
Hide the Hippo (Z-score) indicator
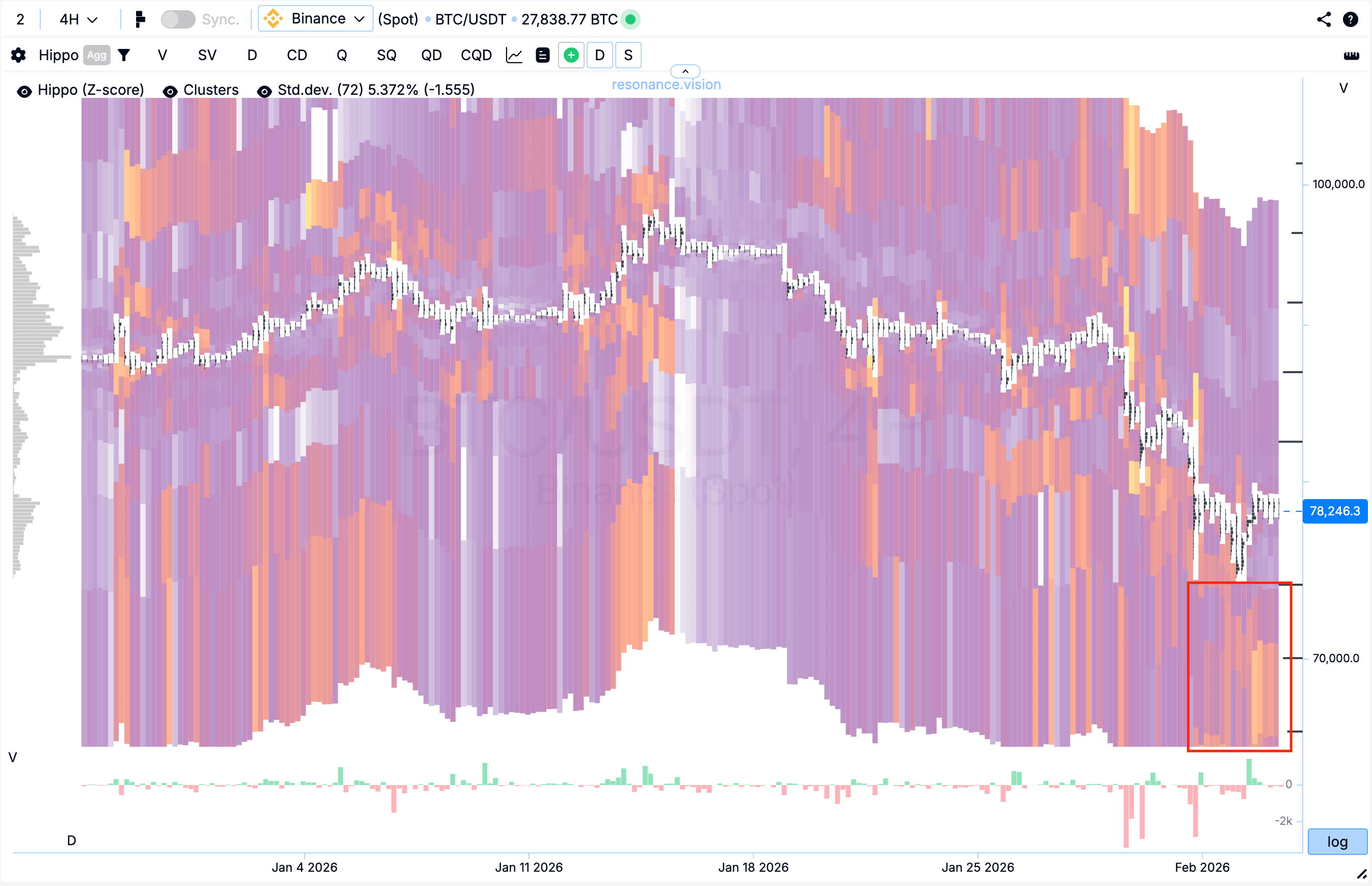(24, 91)
